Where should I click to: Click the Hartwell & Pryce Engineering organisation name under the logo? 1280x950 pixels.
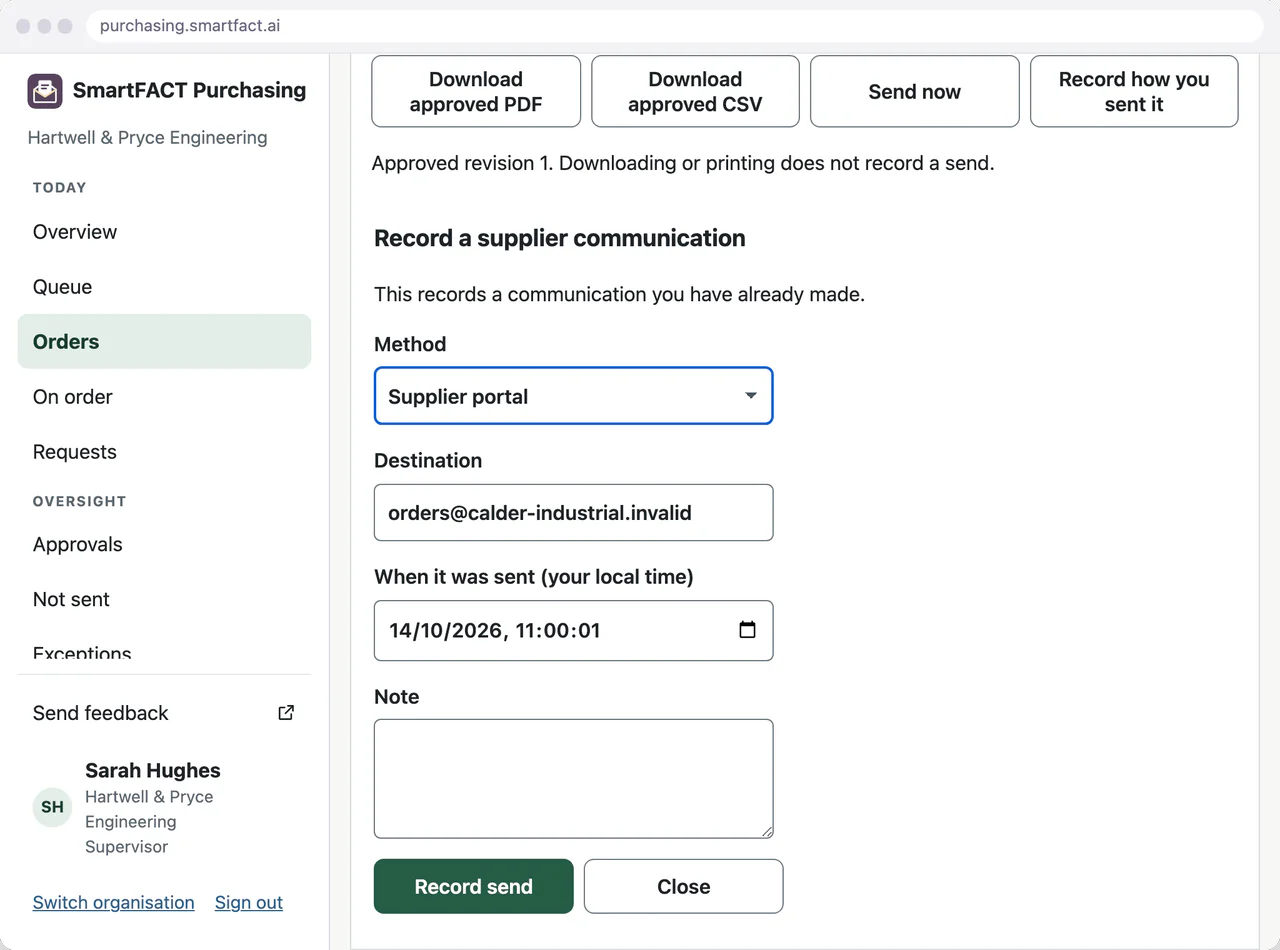point(148,138)
